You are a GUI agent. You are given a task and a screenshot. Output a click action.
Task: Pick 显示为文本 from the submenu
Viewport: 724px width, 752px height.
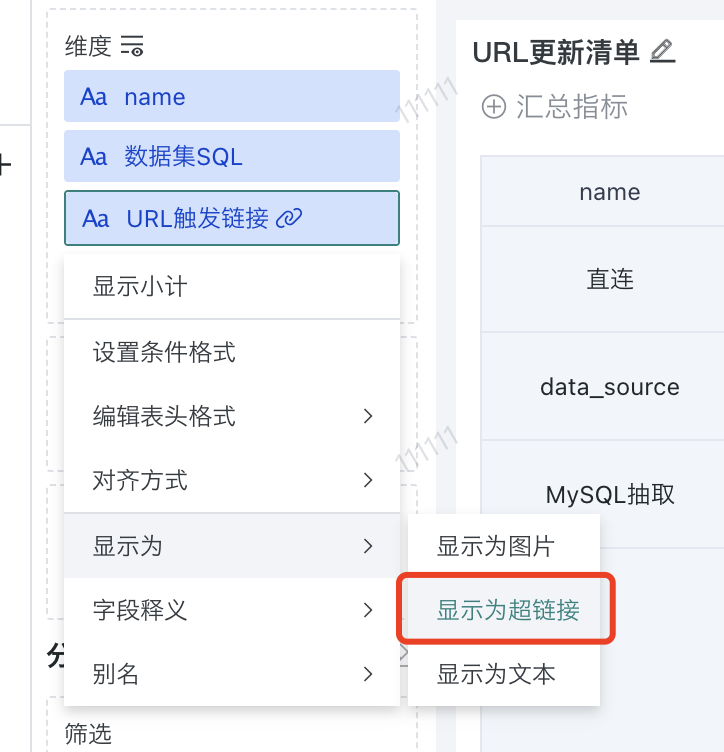(x=496, y=674)
